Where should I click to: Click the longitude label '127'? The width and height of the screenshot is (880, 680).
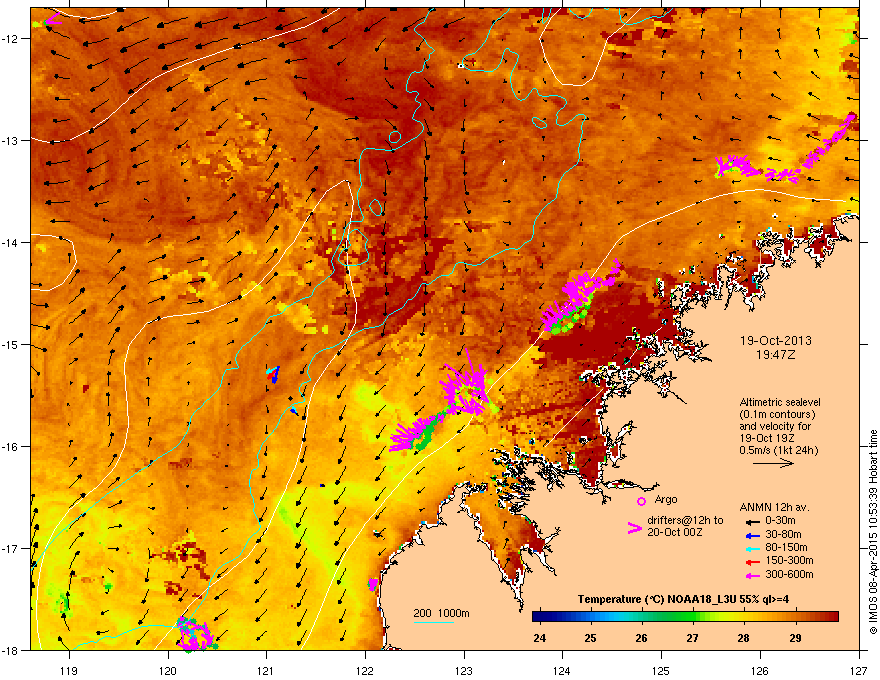point(859,670)
